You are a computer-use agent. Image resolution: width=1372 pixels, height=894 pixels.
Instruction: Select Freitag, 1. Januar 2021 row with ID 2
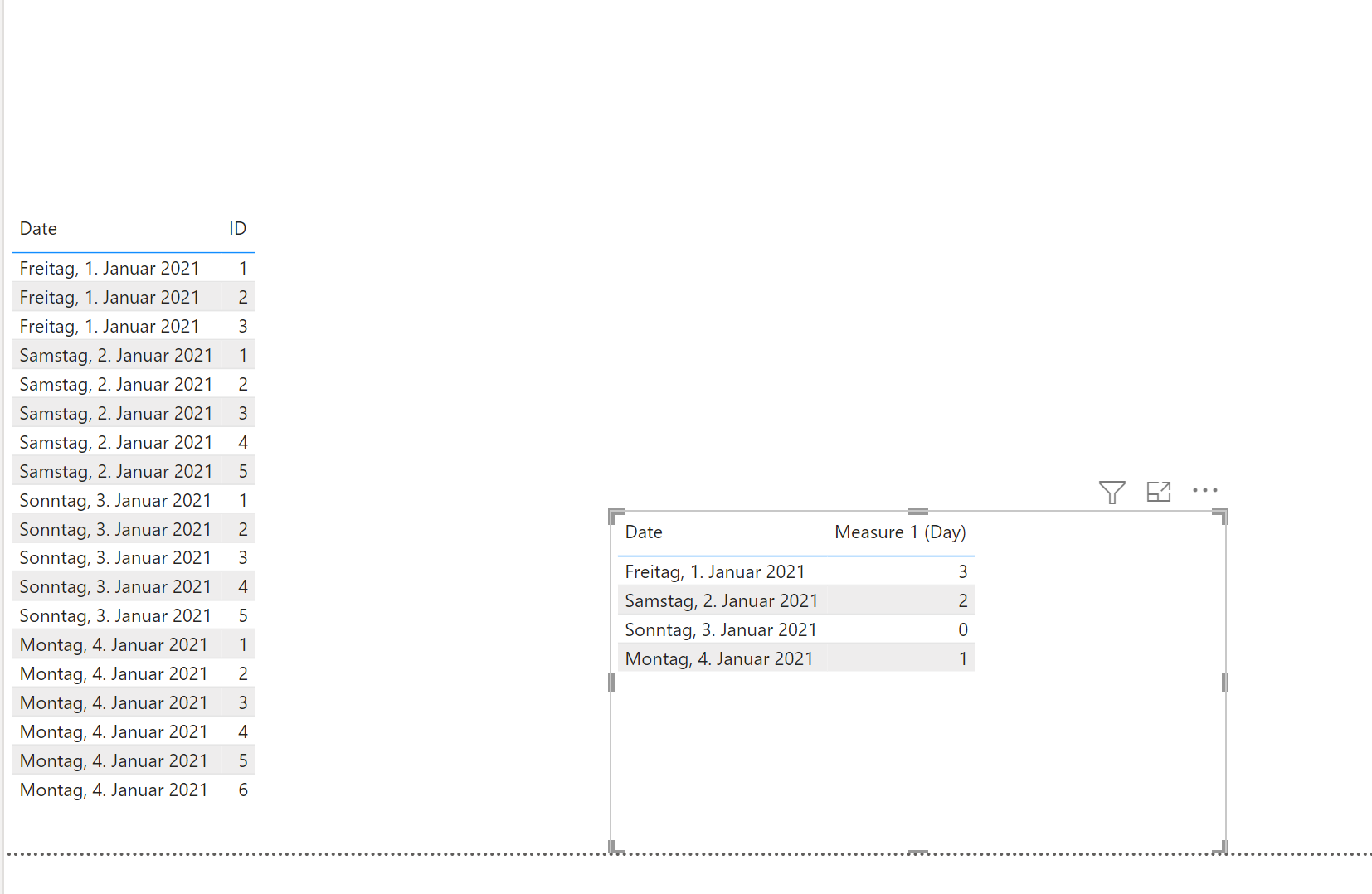(134, 297)
